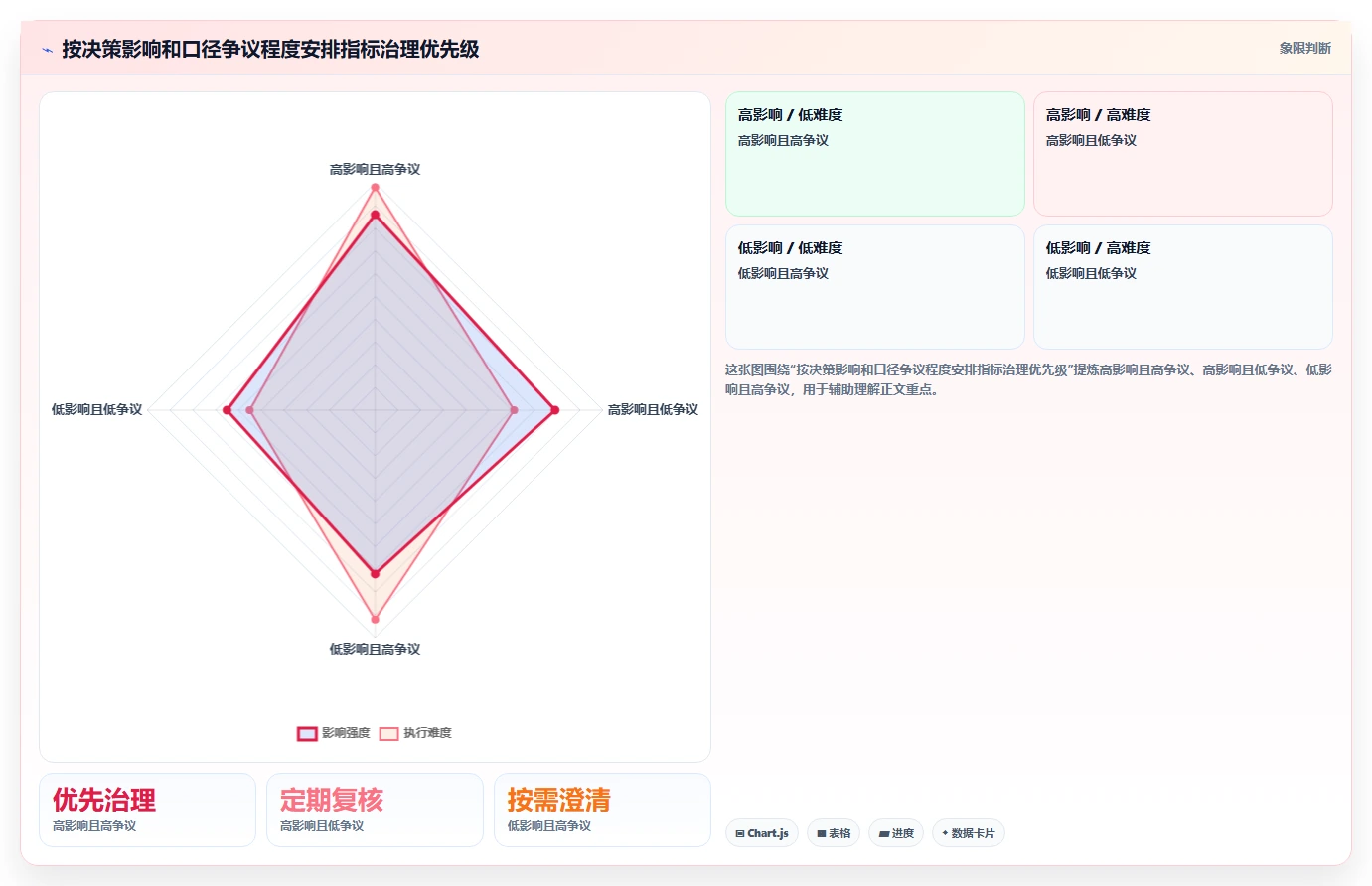Screen dimensions: 1372x886
Task: Click 影响强度 data point at 高影响且低争议
Action: click(554, 410)
